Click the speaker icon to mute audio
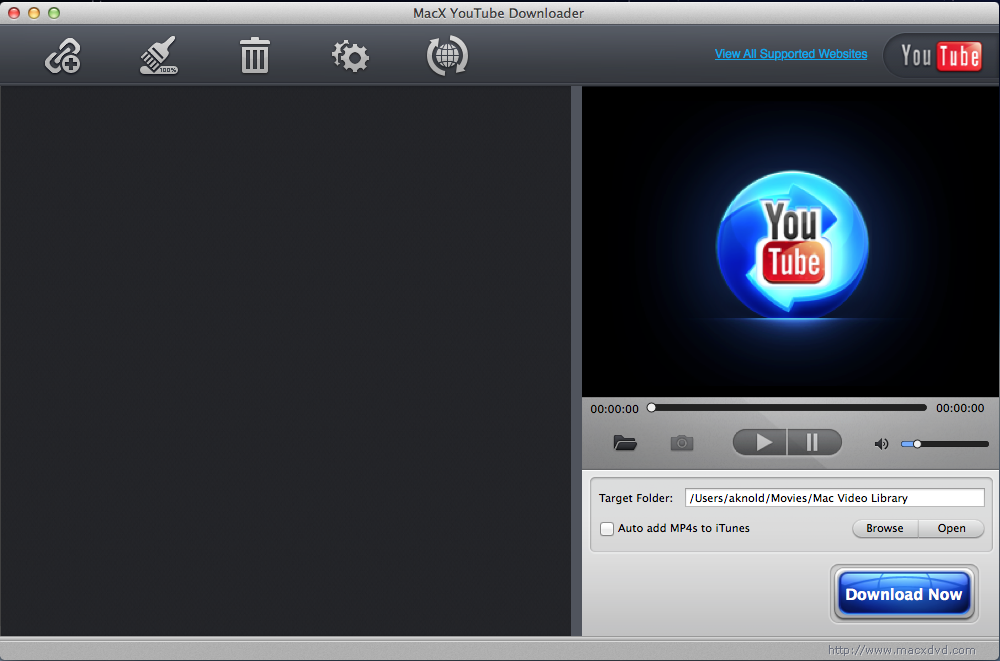Viewport: 1000px width, 661px height. pyautogui.click(x=880, y=443)
